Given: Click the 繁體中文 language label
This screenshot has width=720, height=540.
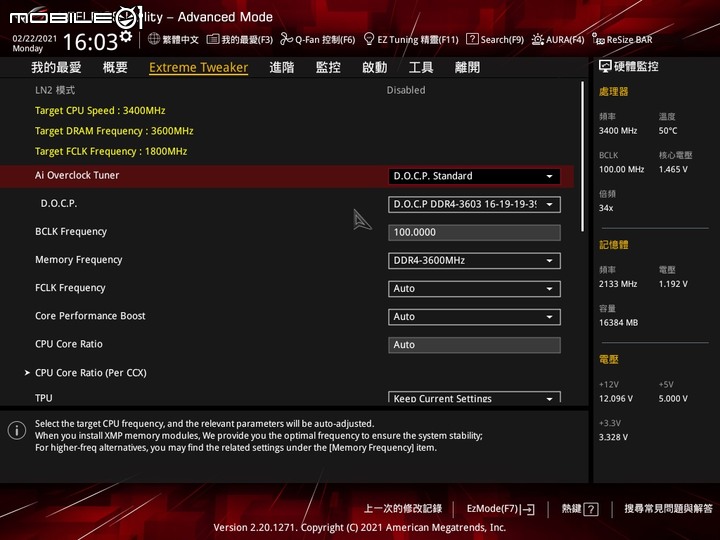Looking at the screenshot, I should pyautogui.click(x=180, y=39).
